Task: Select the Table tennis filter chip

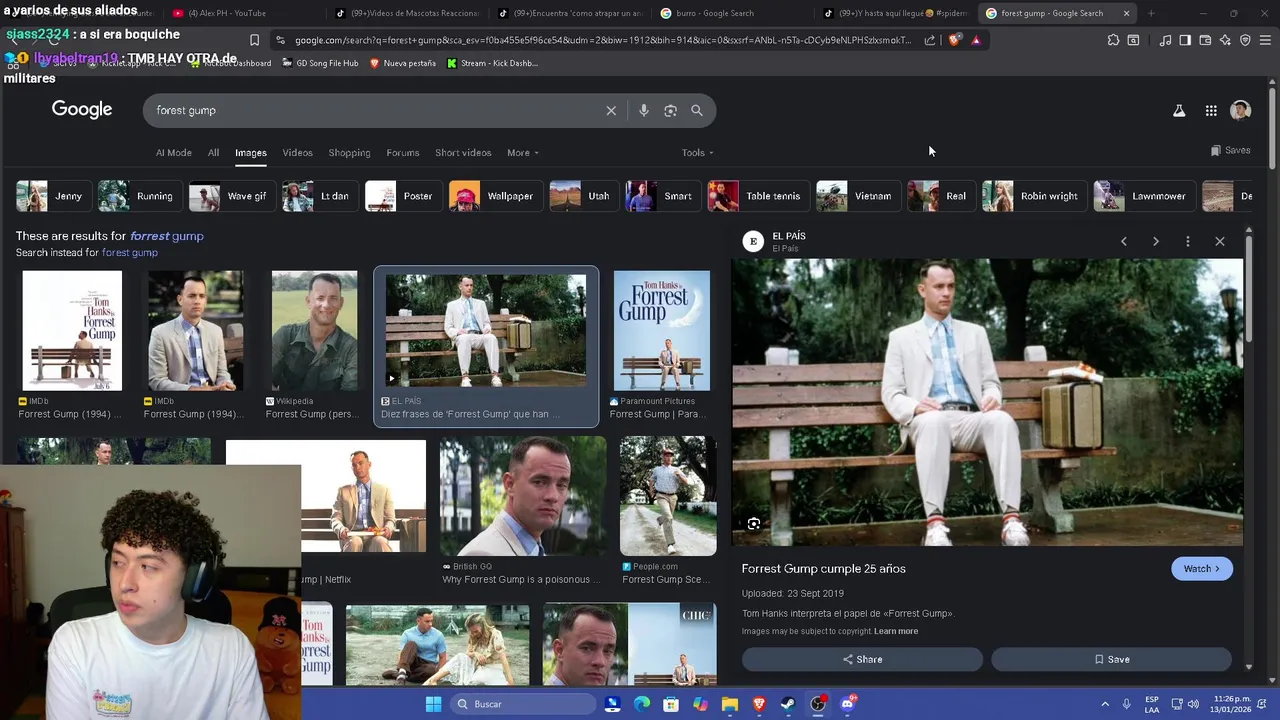Action: click(759, 196)
